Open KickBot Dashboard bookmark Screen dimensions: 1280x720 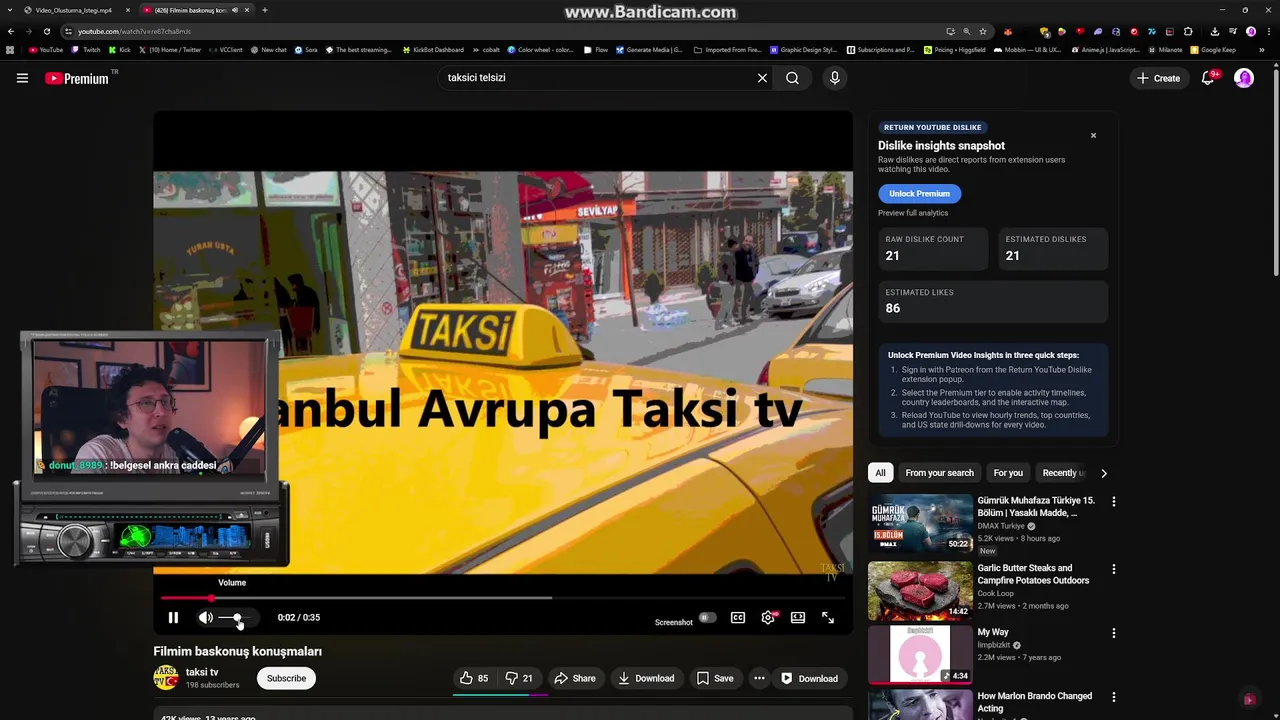[433, 50]
